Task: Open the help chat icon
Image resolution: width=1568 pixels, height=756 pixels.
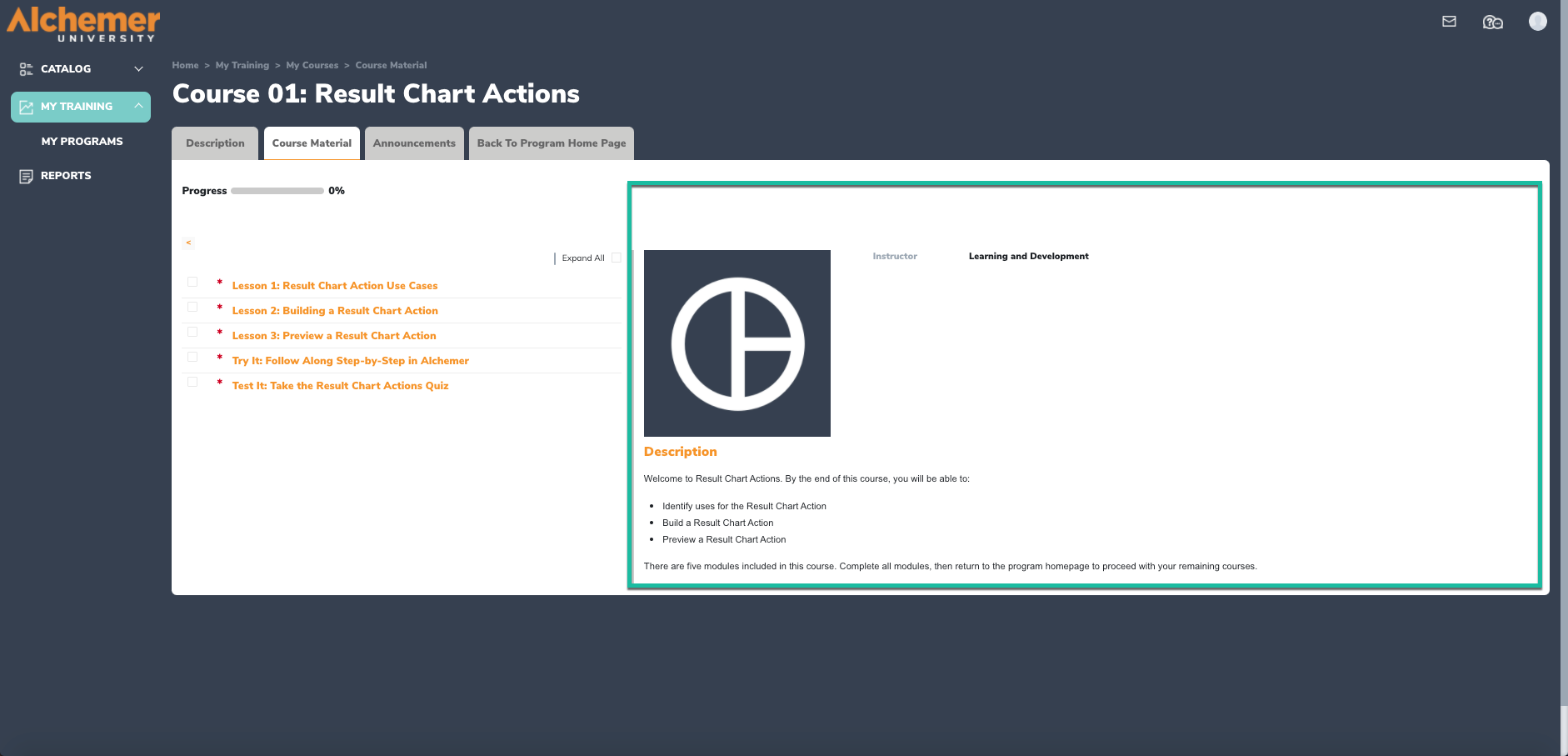Action: (1493, 23)
